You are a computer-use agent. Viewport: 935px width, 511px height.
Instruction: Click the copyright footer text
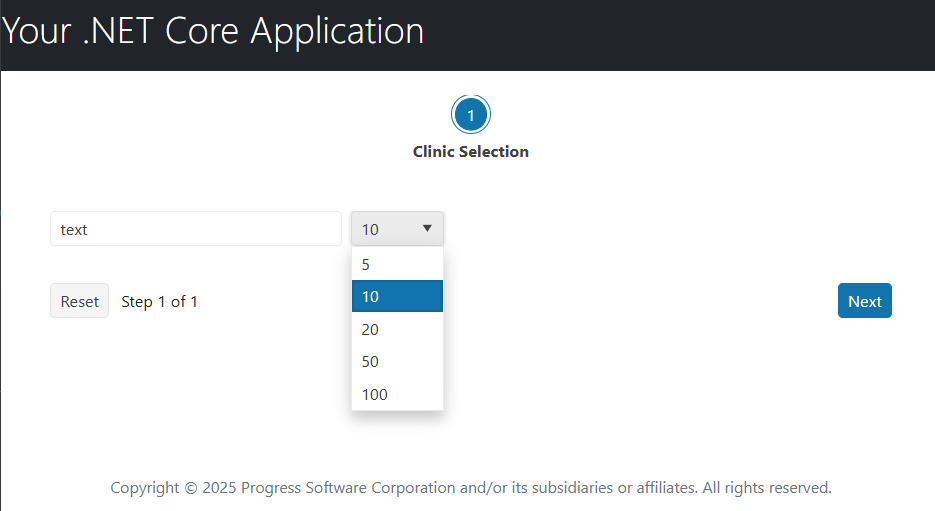point(471,488)
